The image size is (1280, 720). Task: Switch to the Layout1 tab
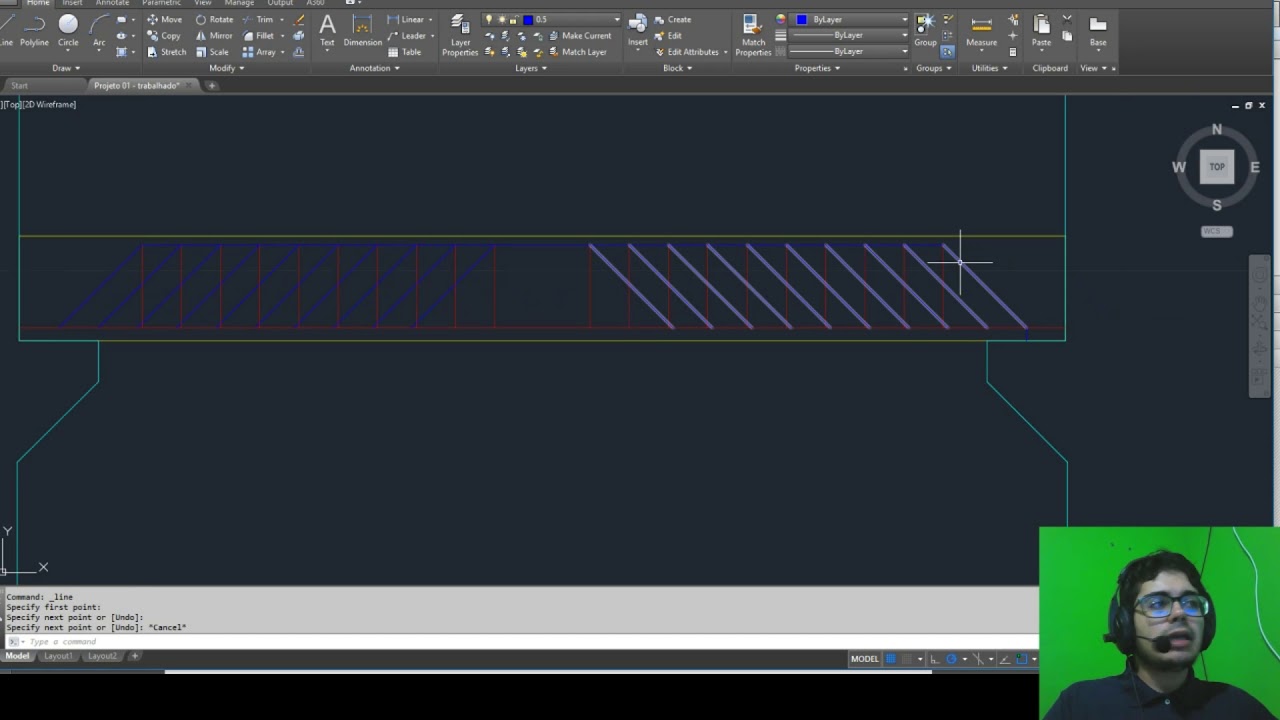[58, 656]
